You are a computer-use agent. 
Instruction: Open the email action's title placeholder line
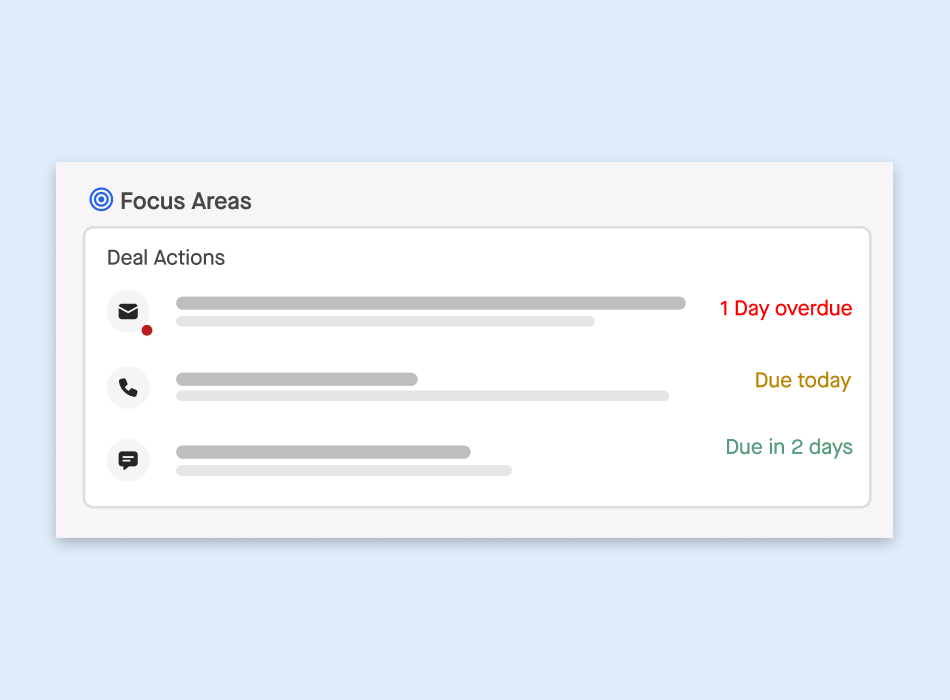(430, 303)
